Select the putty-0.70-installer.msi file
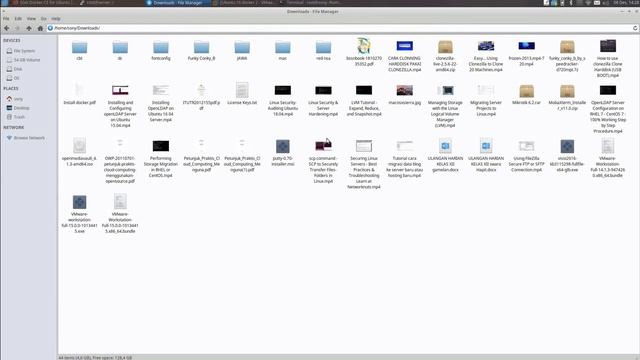This screenshot has width=640, height=360. pos(282,153)
